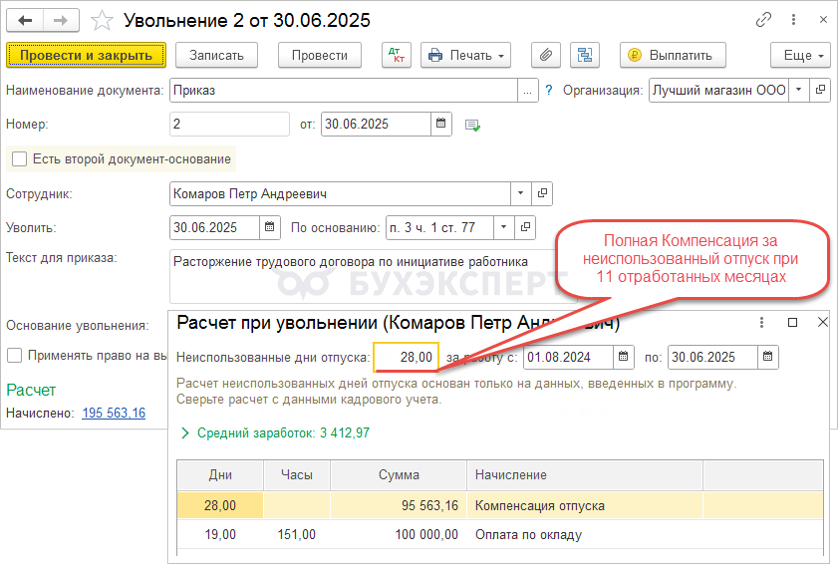Open the Начислено 195 563,16 link
This screenshot has height=568, width=838.
[x=113, y=413]
